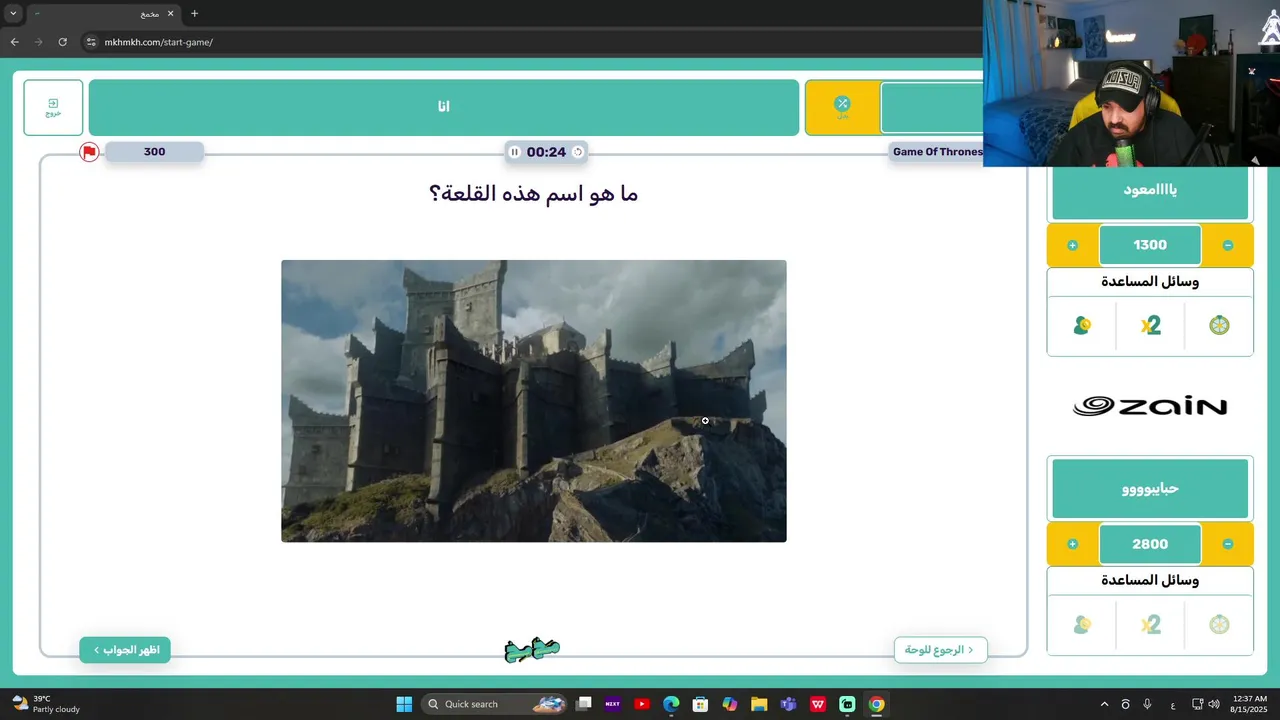This screenshot has width=1280, height=720.
Task: Click the red flag report icon
Action: coord(89,152)
